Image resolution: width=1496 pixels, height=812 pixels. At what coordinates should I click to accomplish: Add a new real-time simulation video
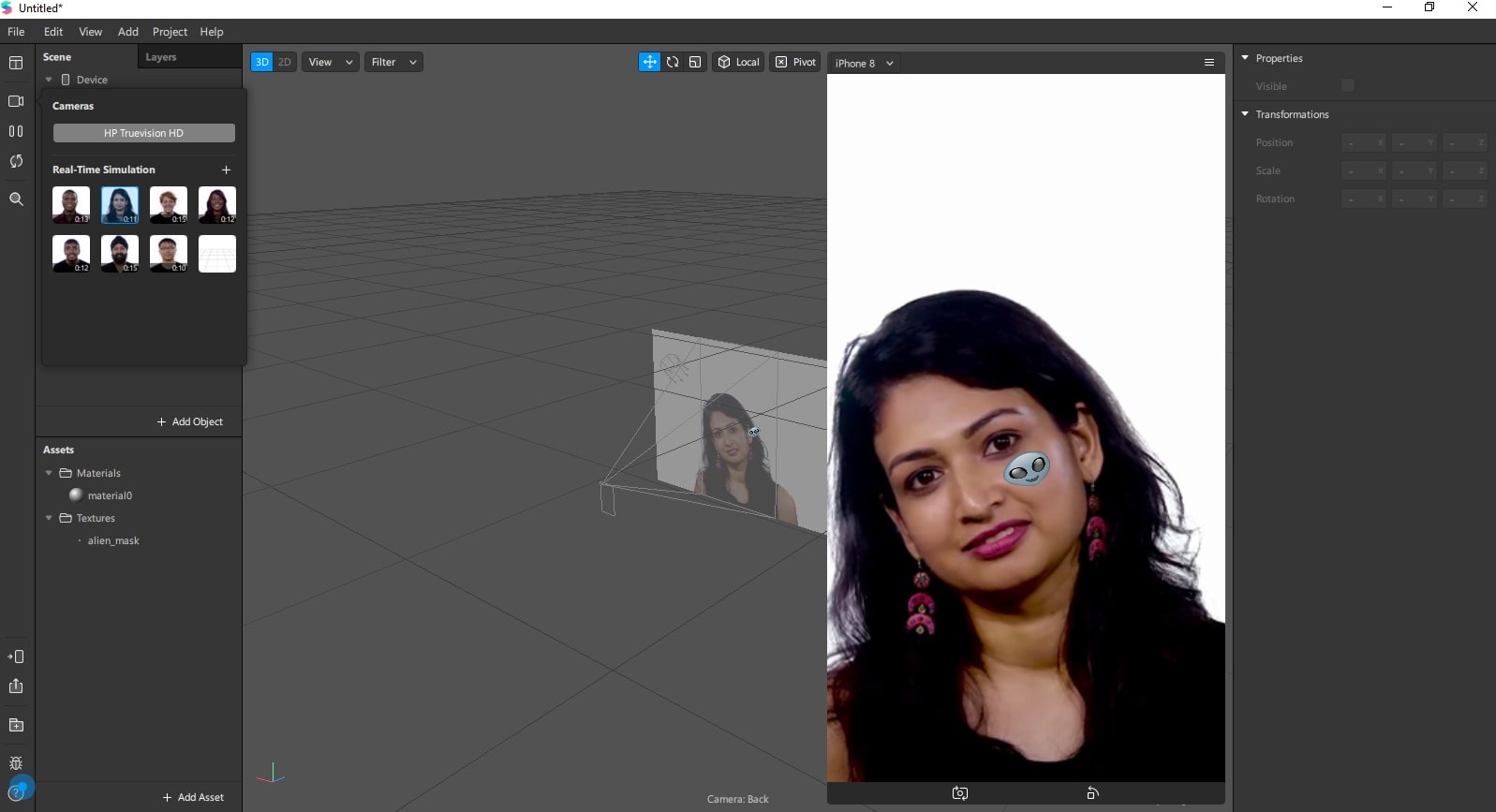tap(226, 170)
